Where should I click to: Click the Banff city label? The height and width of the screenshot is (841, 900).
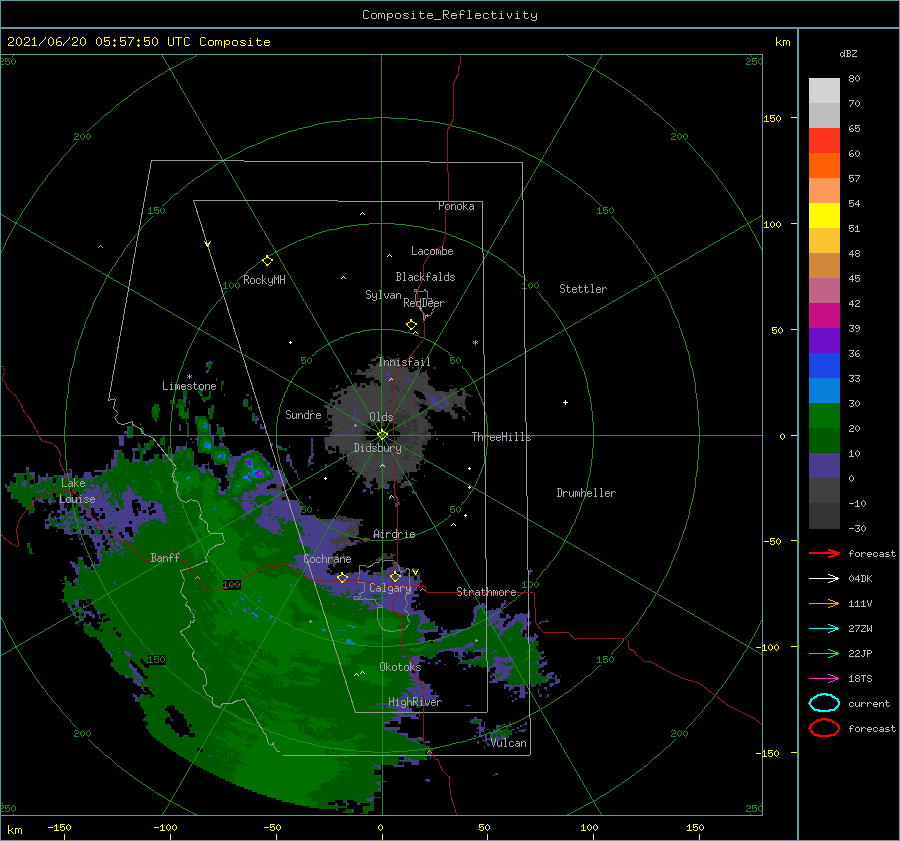165,557
